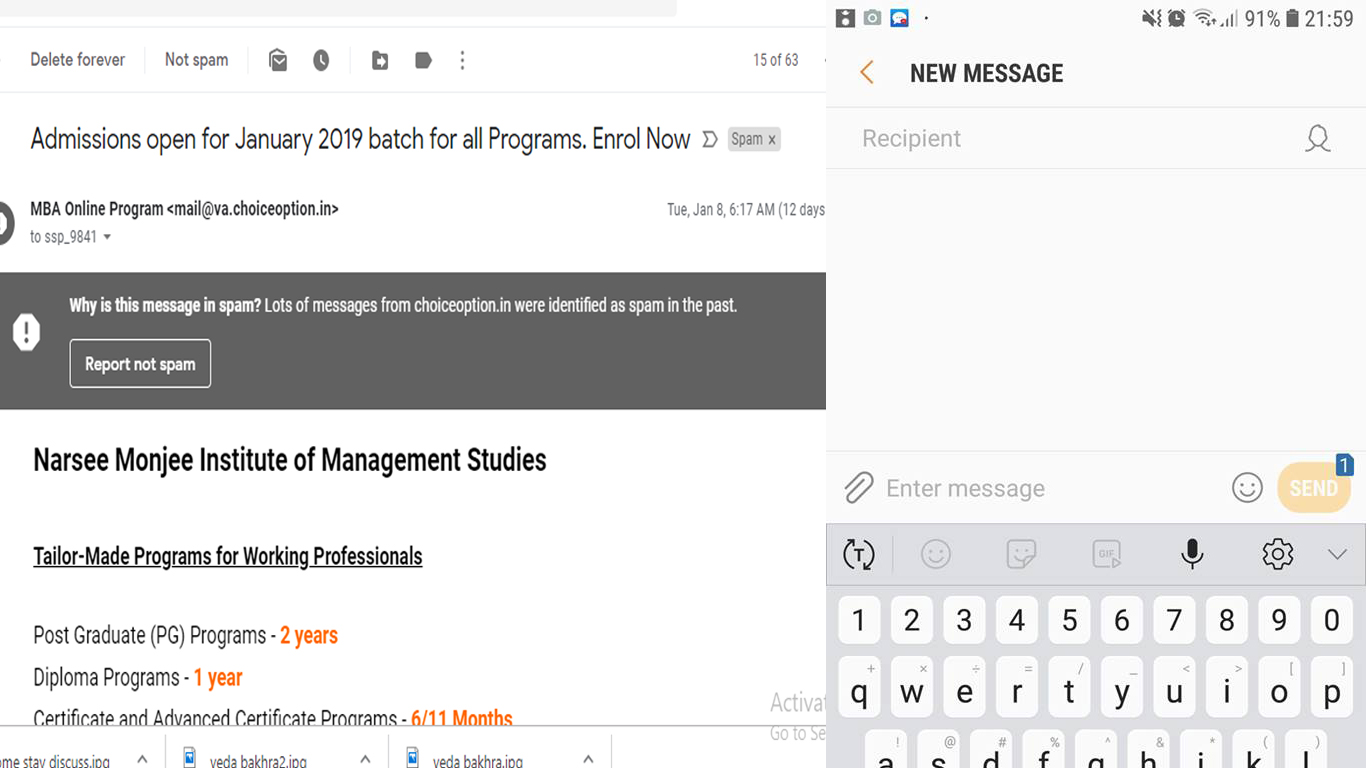This screenshot has width=1366, height=768.
Task: Open the three-dot More options menu
Action: [x=462, y=61]
